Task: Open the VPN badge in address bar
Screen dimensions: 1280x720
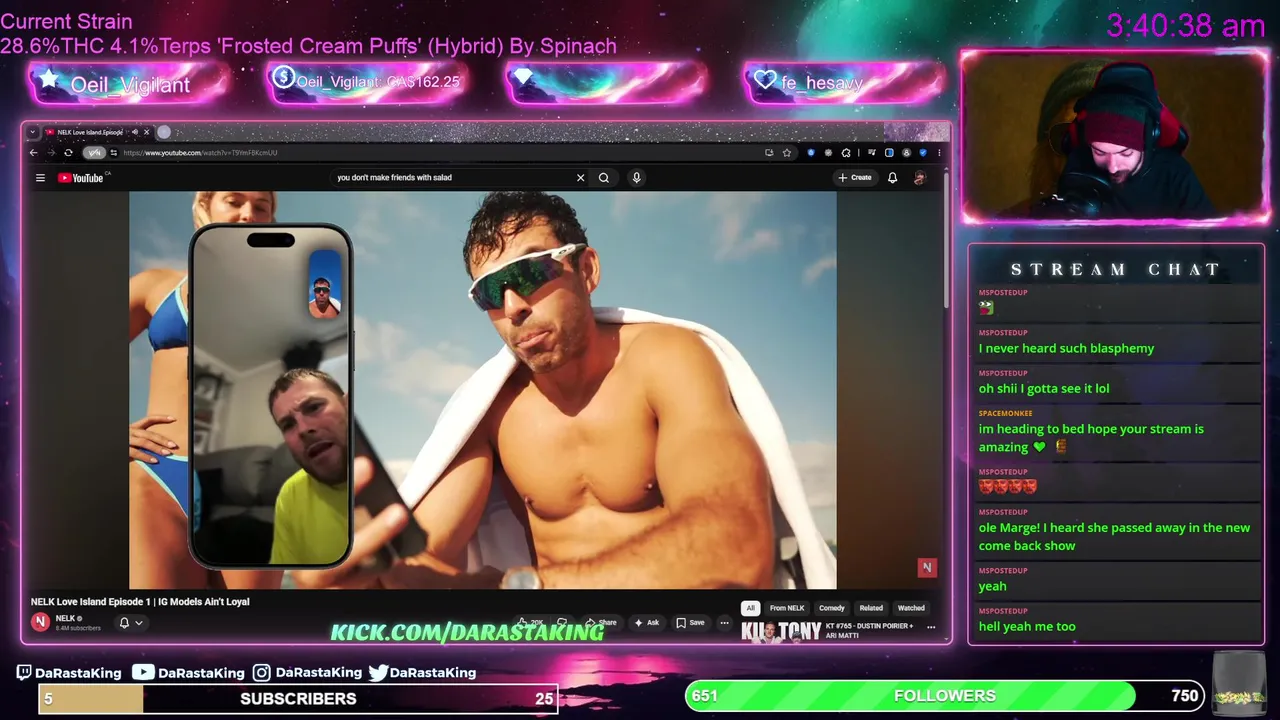Action: tap(94, 153)
